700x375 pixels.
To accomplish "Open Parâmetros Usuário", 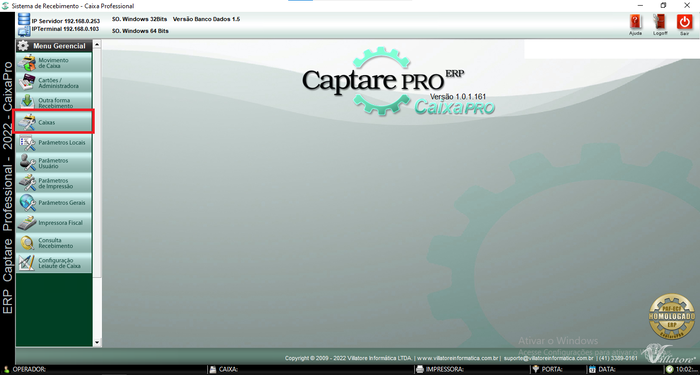I will pyautogui.click(x=54, y=163).
